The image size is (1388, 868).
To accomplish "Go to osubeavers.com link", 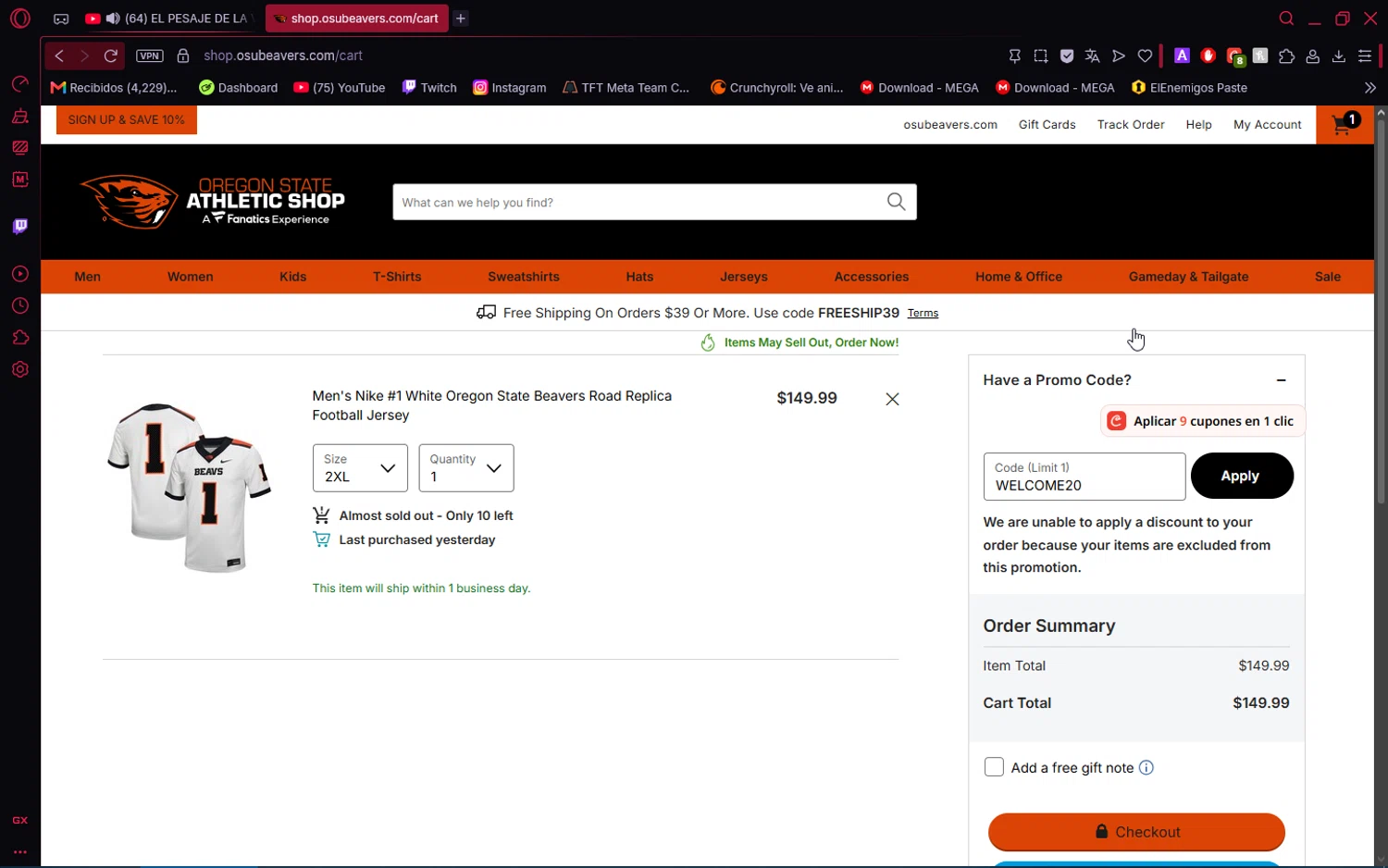I will coord(950,125).
